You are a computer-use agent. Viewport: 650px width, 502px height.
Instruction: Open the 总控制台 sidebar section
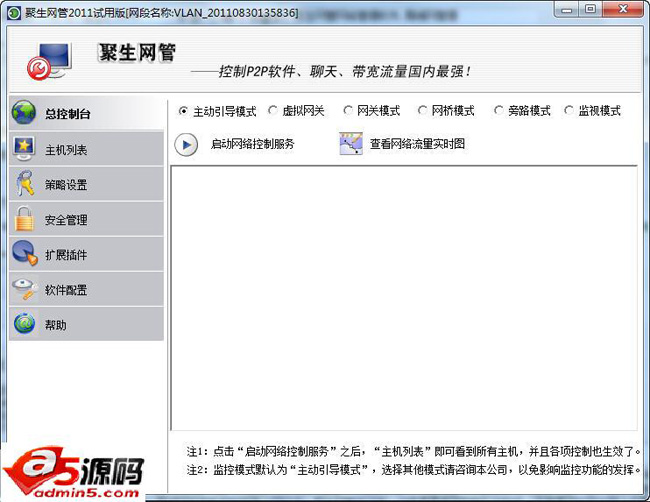[87, 113]
